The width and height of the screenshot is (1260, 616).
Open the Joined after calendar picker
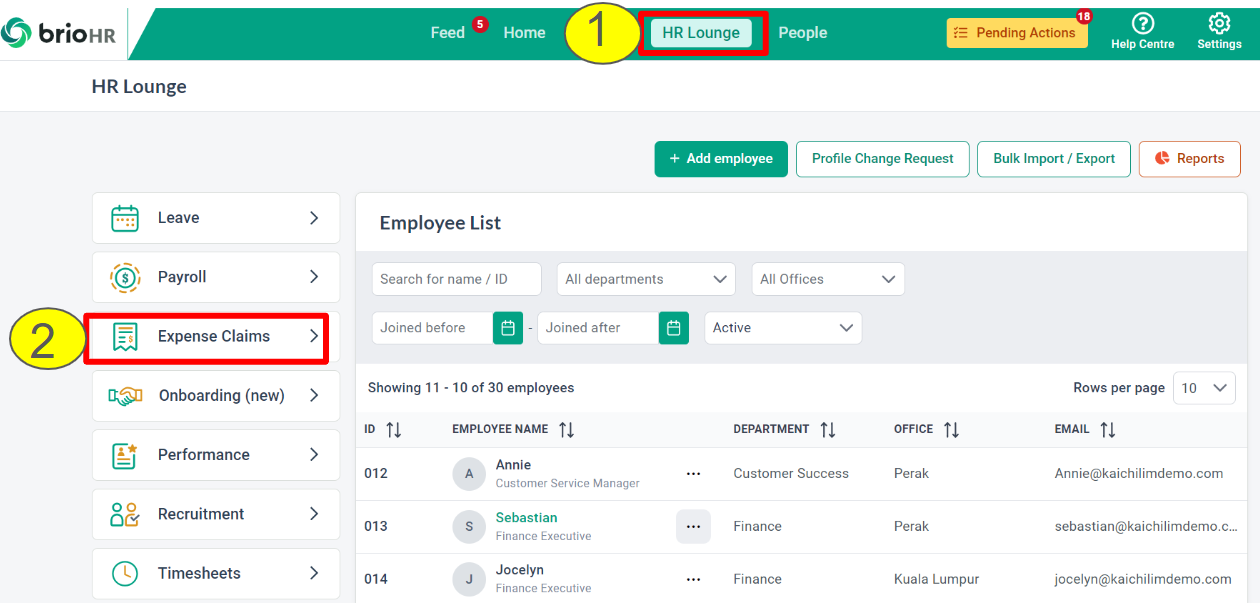pyautogui.click(x=674, y=328)
